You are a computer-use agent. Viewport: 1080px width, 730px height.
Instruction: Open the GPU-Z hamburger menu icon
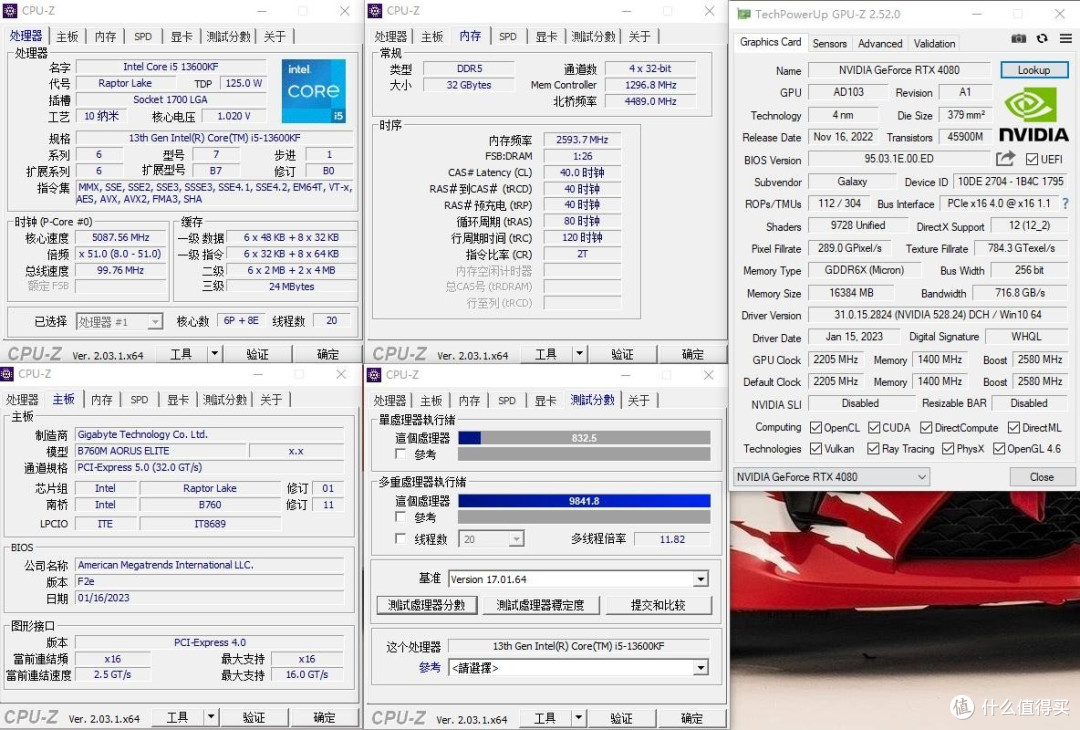point(1066,39)
